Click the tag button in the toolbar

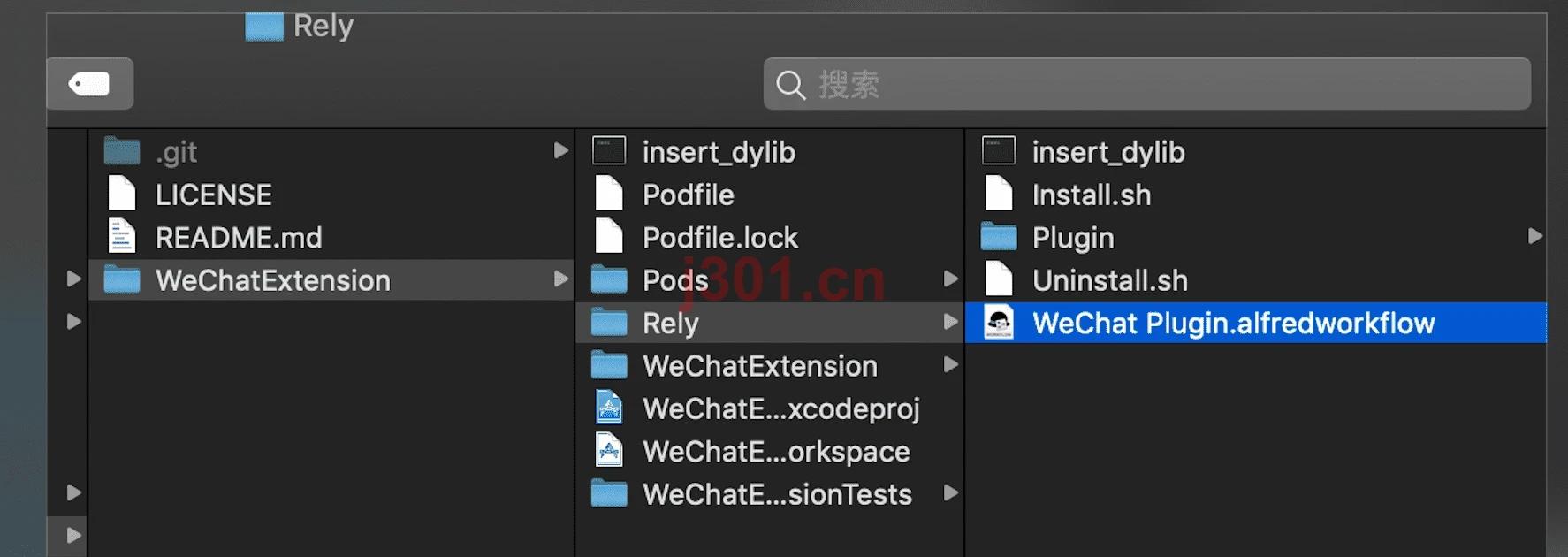click(x=89, y=84)
